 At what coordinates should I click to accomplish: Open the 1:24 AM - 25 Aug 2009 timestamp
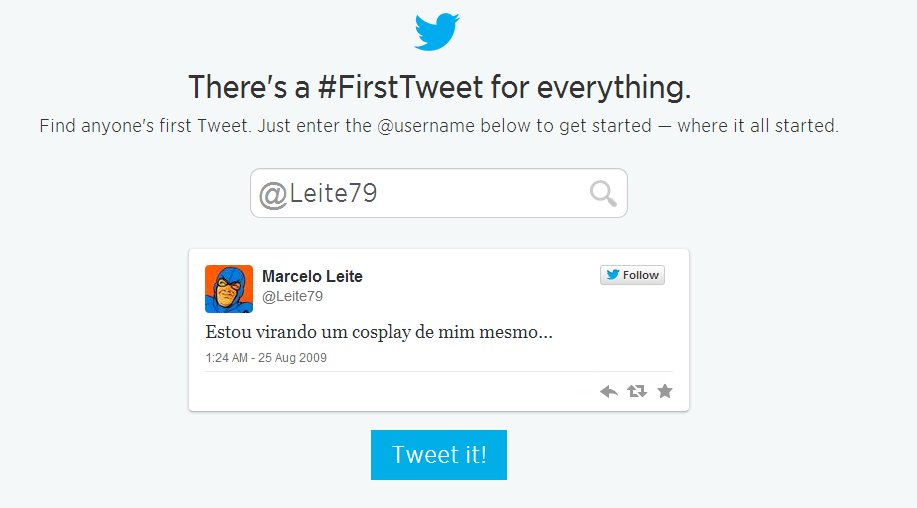(x=266, y=358)
